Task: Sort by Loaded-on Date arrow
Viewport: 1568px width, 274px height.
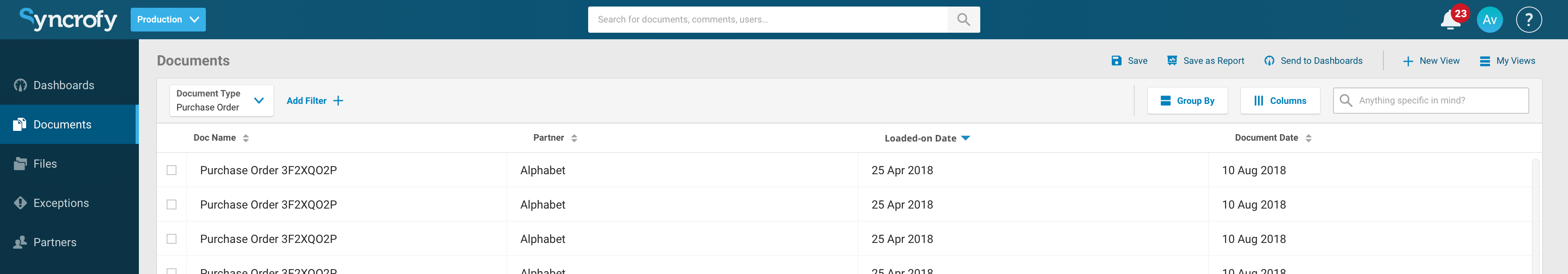Action: pyautogui.click(x=966, y=138)
